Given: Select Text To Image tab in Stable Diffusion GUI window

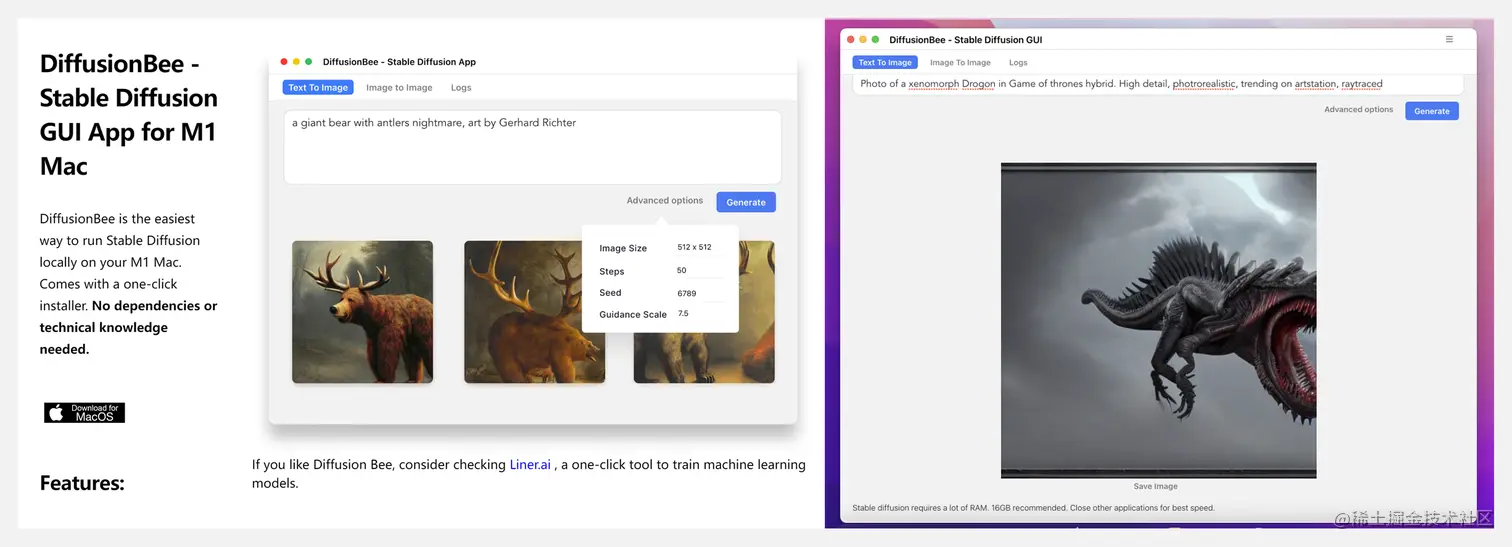Looking at the screenshot, I should 885,62.
